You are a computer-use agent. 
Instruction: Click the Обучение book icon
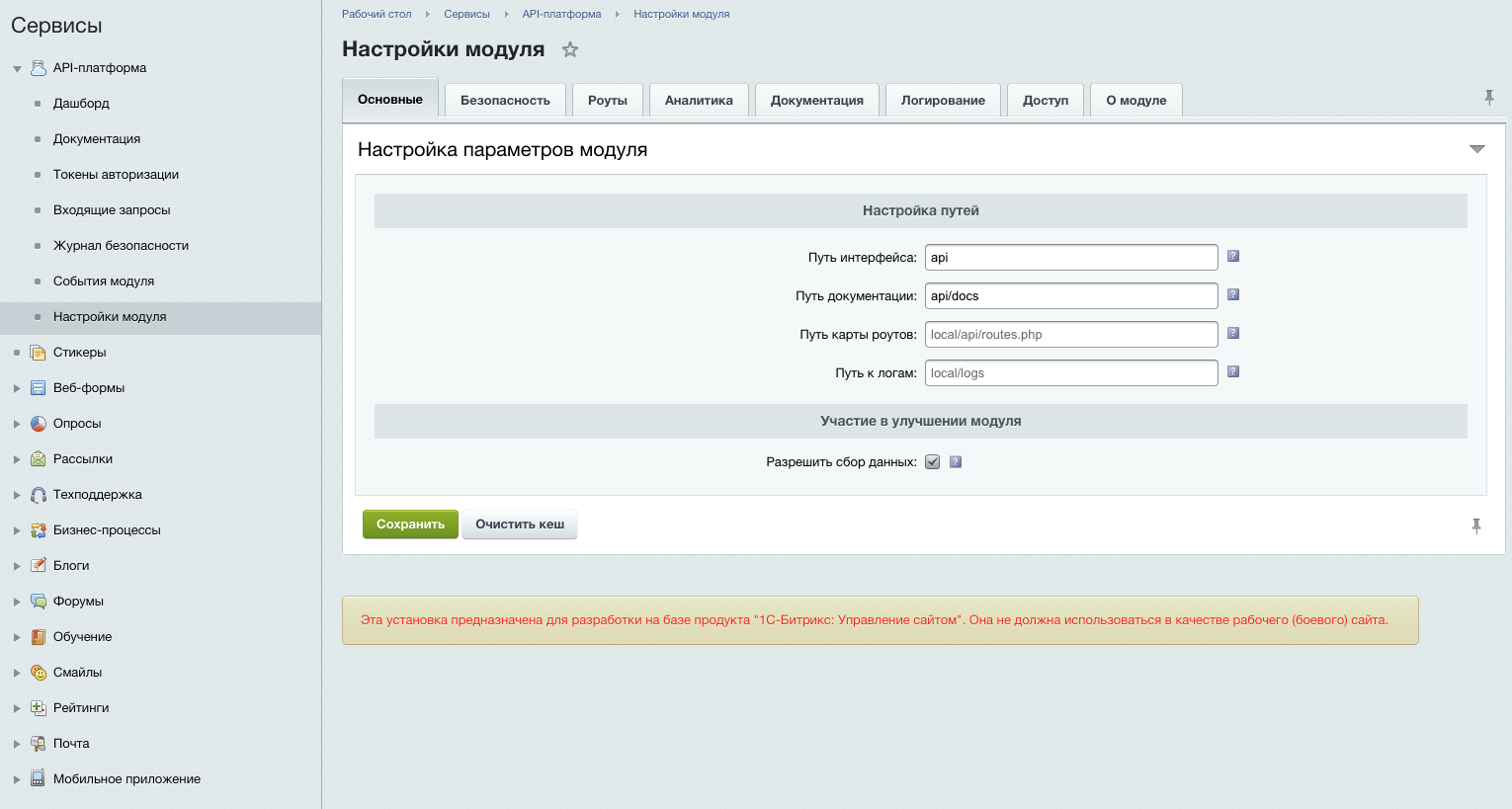click(x=39, y=637)
